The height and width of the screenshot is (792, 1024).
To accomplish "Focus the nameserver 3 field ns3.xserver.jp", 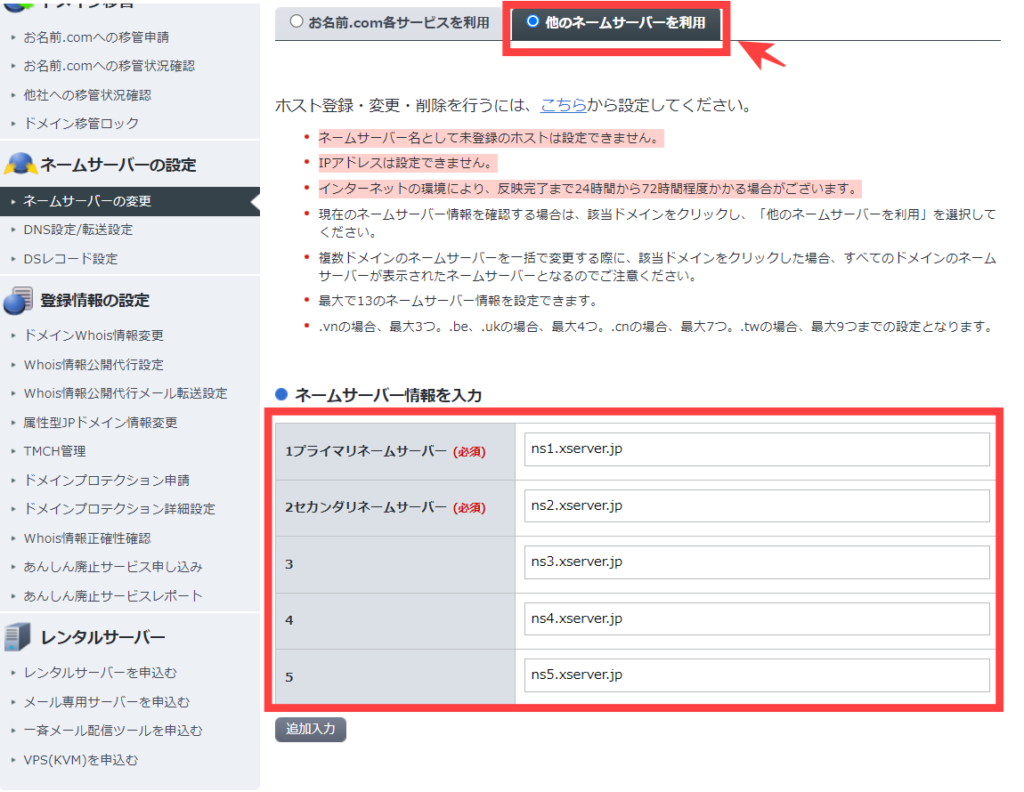I will pyautogui.click(x=756, y=562).
